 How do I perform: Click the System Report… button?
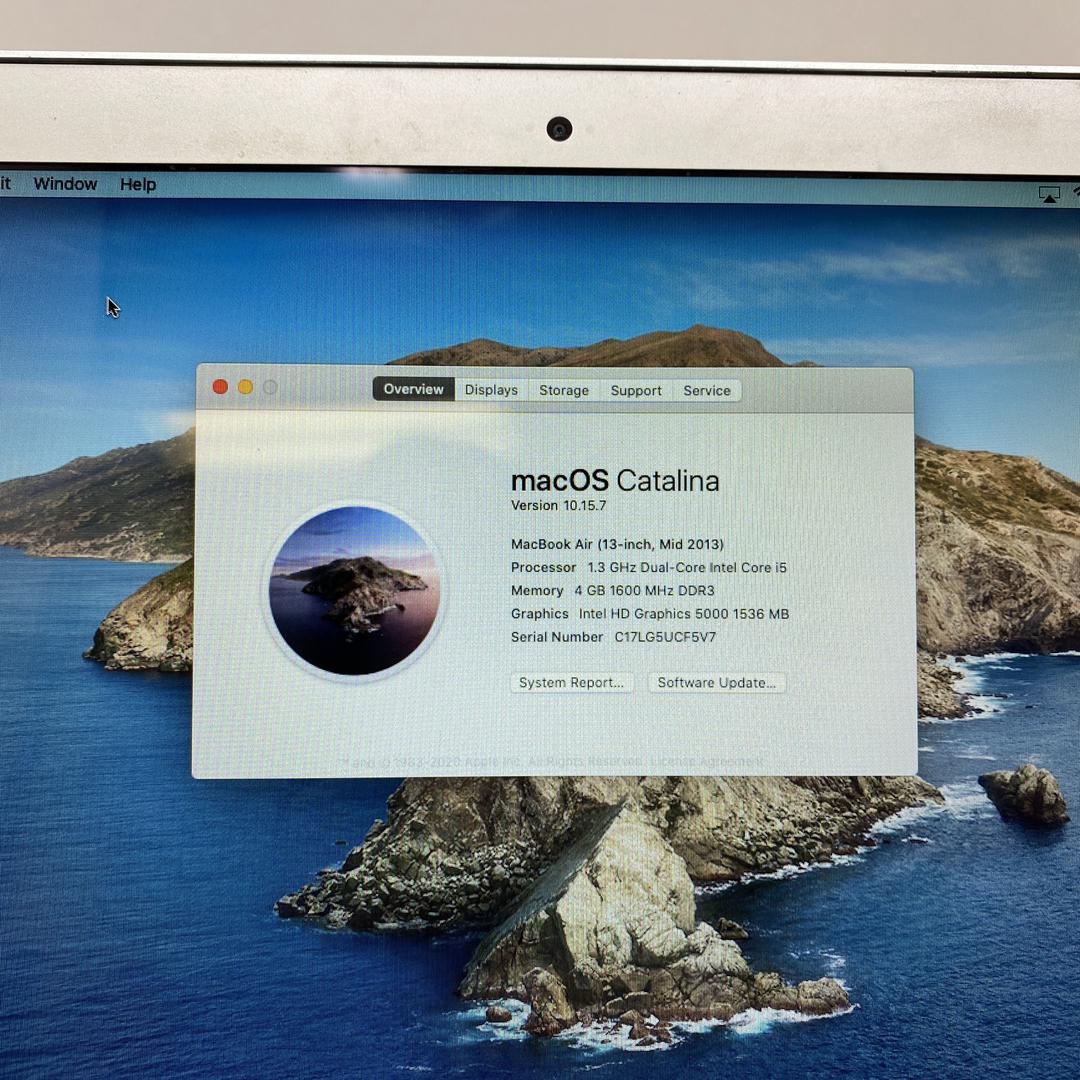point(572,683)
